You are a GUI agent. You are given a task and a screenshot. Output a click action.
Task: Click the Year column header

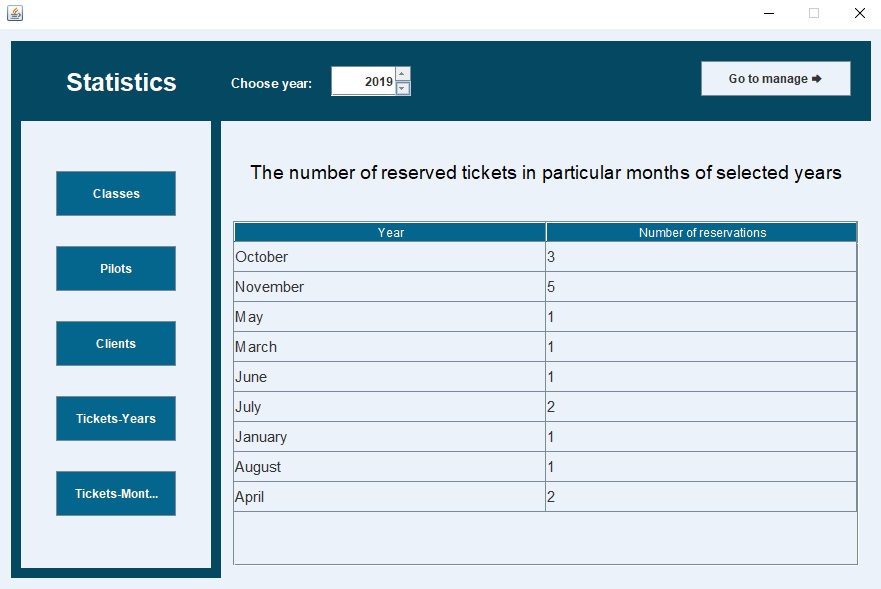click(390, 233)
